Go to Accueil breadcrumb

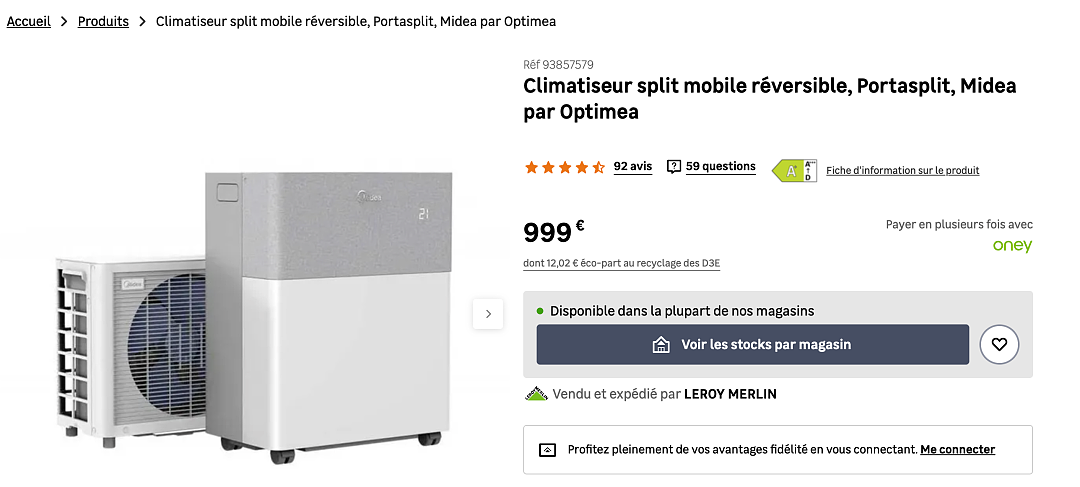(29, 21)
